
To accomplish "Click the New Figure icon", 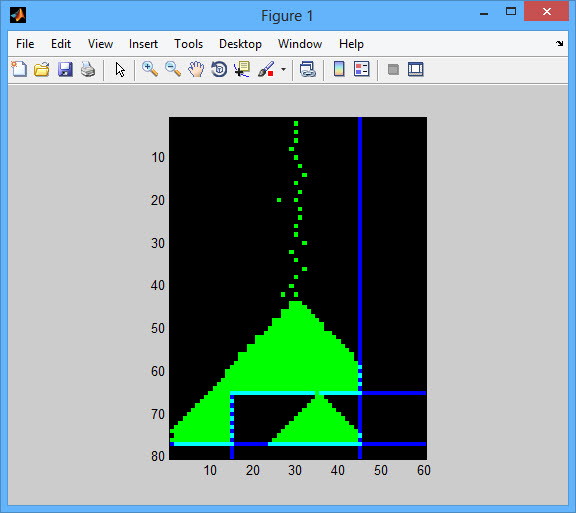I will pos(19,69).
